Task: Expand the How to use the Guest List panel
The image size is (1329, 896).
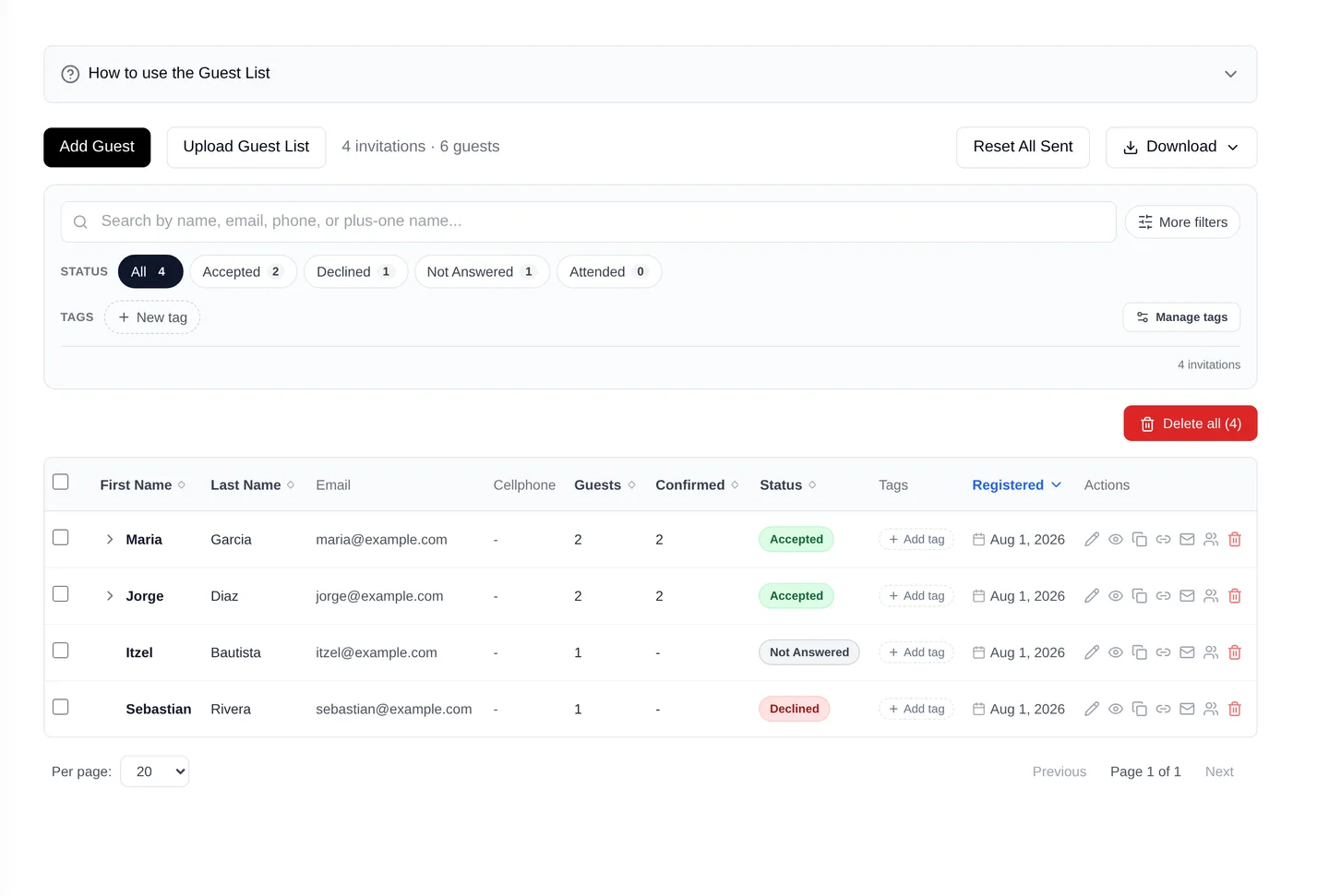Action: (650, 74)
